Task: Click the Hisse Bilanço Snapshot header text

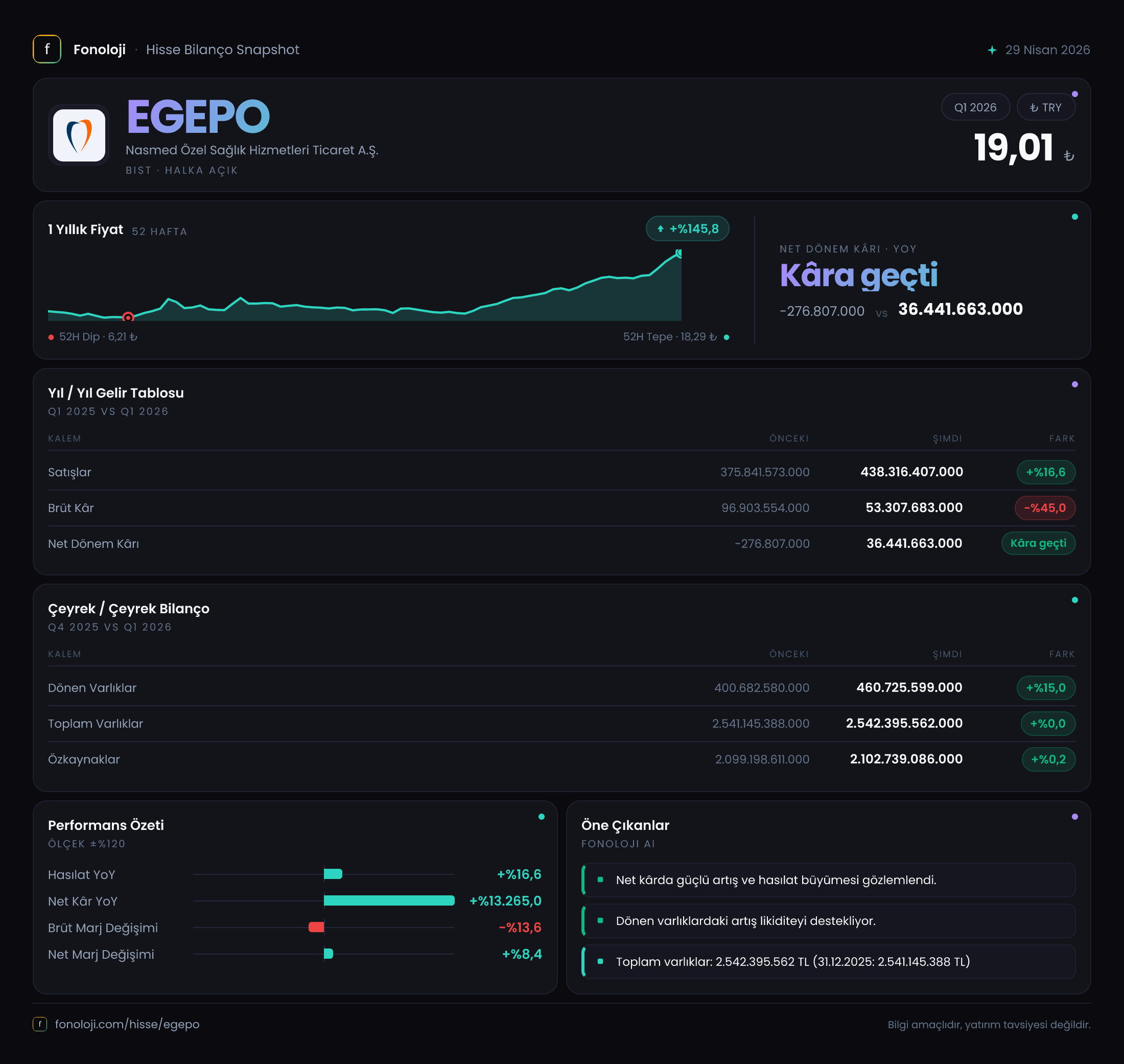Action: click(x=222, y=50)
